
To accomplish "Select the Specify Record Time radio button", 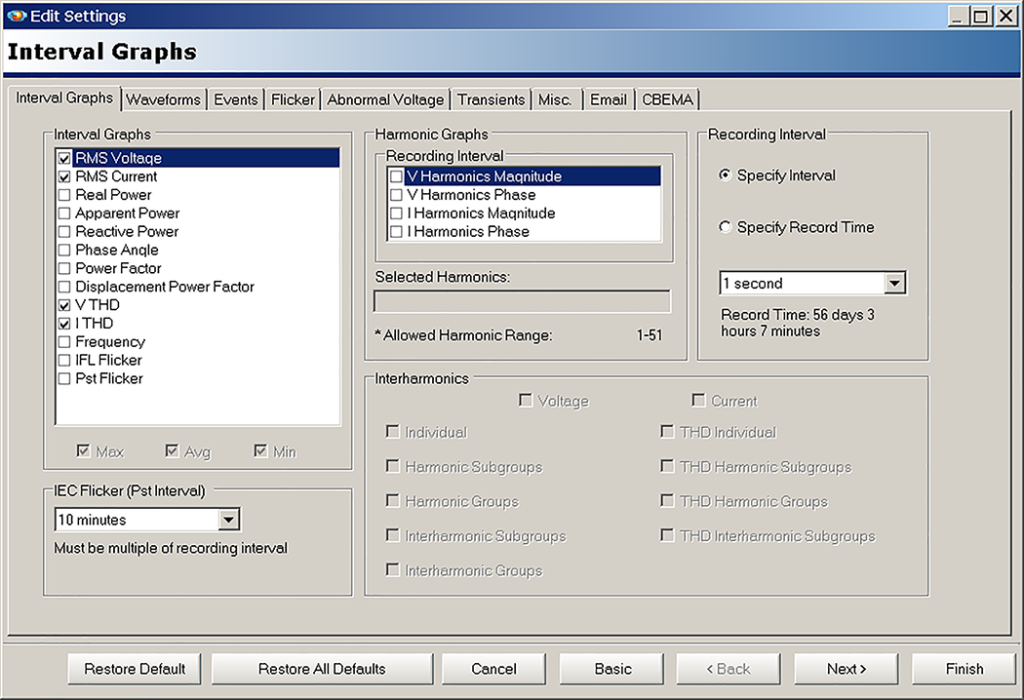I will (725, 227).
